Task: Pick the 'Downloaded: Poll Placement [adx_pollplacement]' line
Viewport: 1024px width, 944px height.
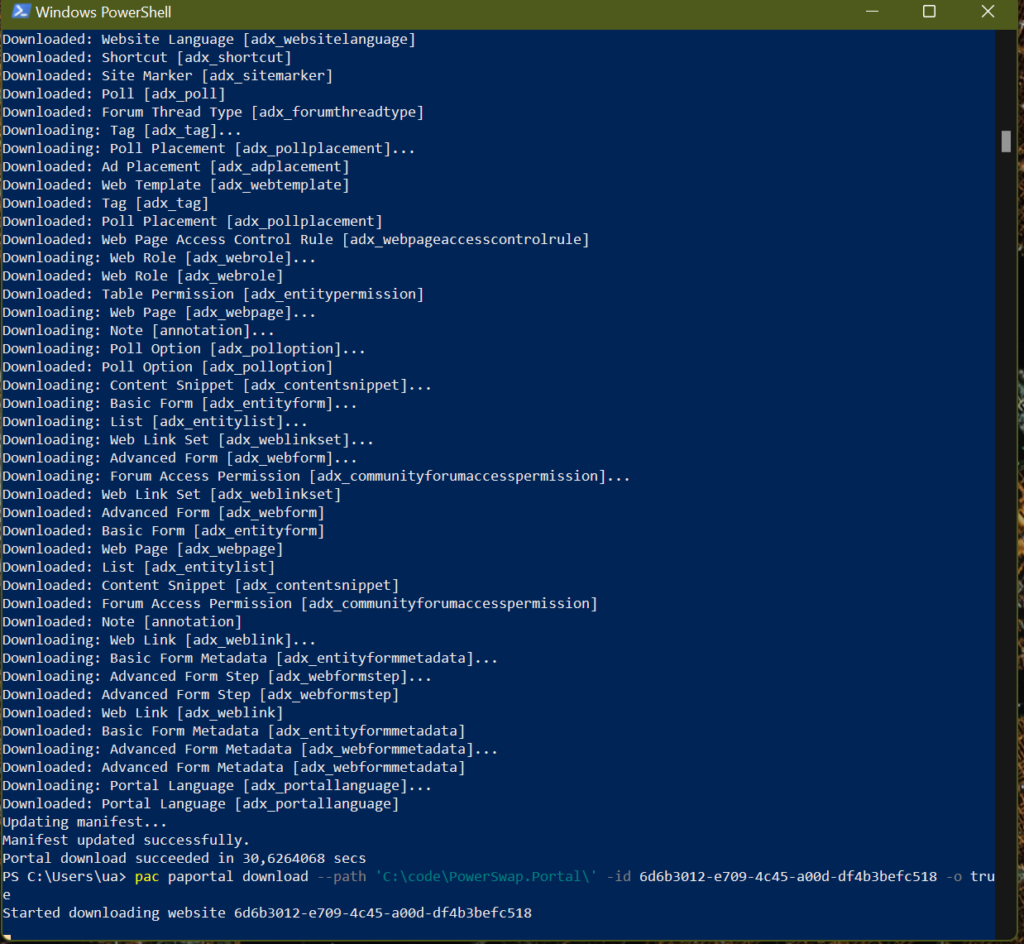Action: tap(193, 221)
